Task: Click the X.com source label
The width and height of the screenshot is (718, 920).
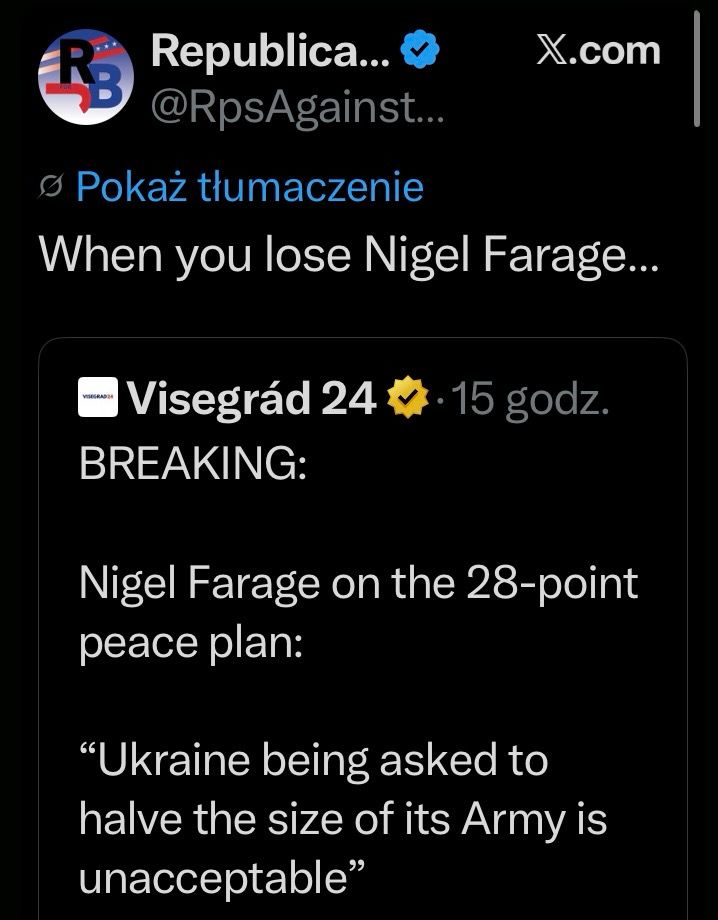Action: (x=598, y=50)
